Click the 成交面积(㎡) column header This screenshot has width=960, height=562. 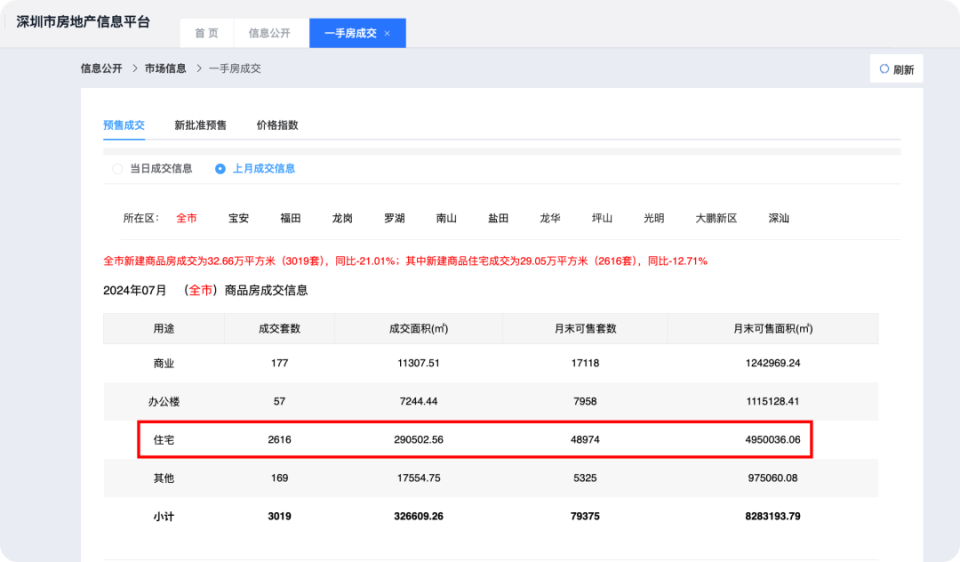click(x=419, y=329)
